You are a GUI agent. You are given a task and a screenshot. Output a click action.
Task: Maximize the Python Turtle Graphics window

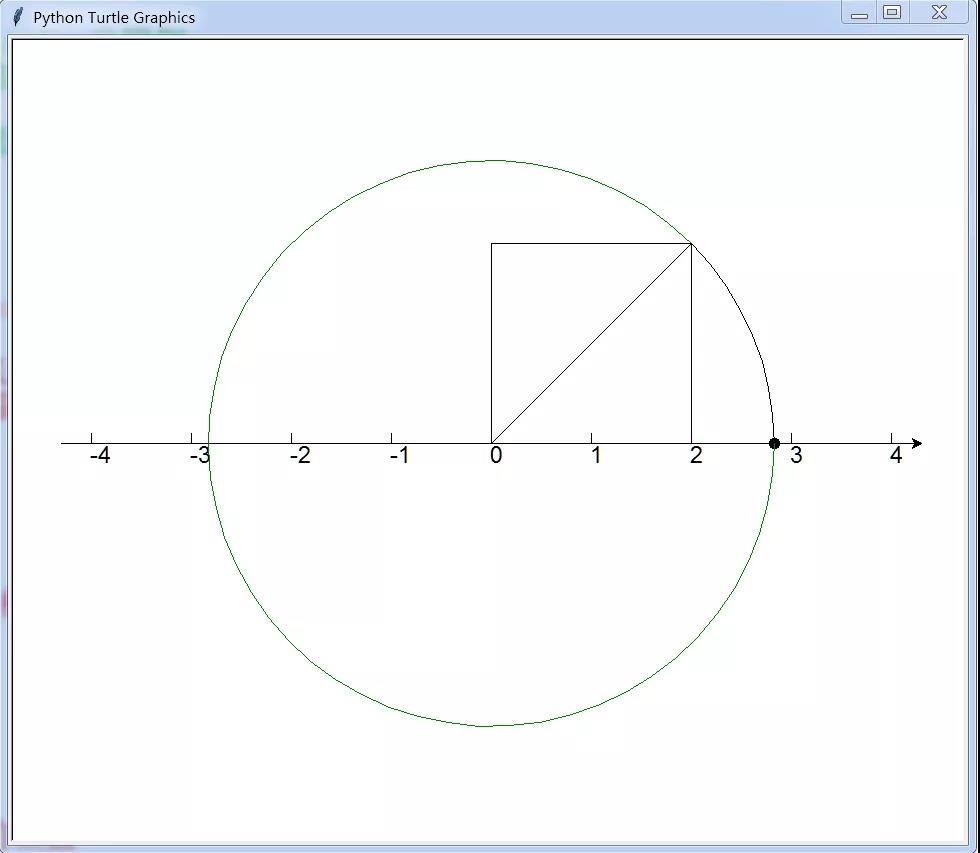point(892,12)
